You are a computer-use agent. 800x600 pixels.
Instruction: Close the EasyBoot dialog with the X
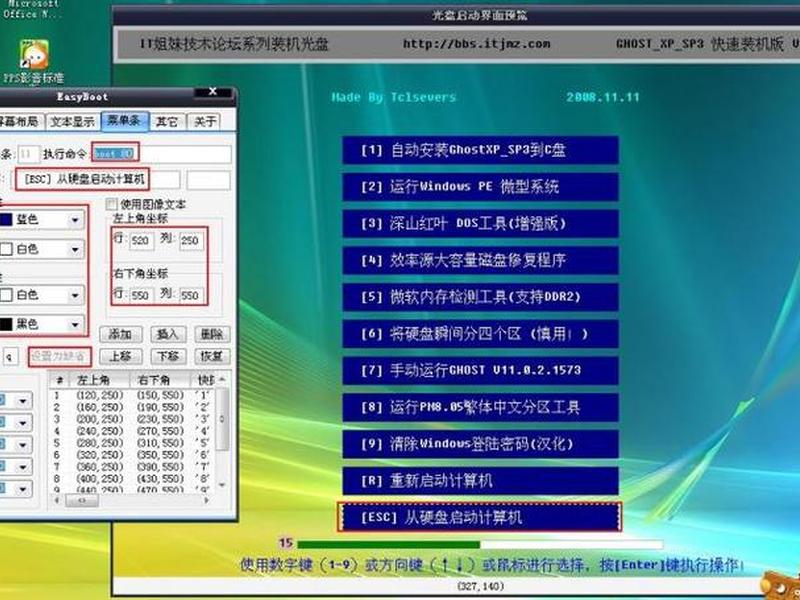pyautogui.click(x=213, y=92)
